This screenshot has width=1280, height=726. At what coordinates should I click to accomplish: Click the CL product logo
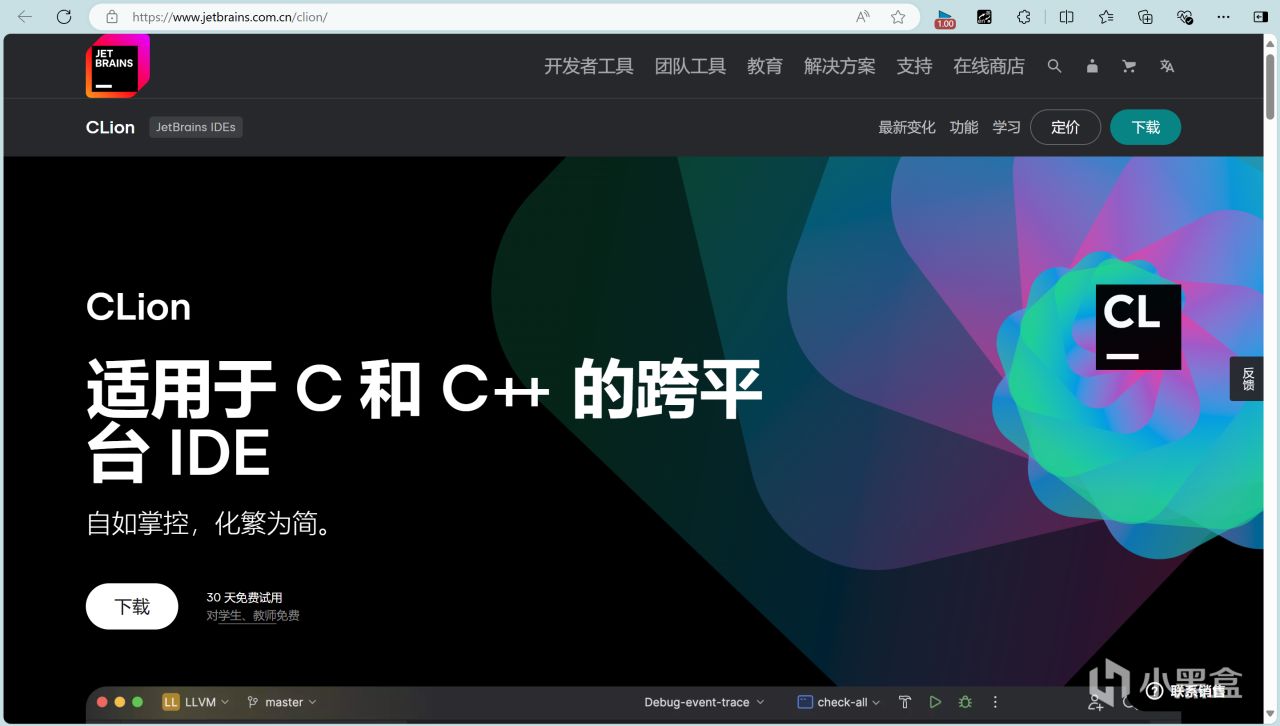point(1138,327)
